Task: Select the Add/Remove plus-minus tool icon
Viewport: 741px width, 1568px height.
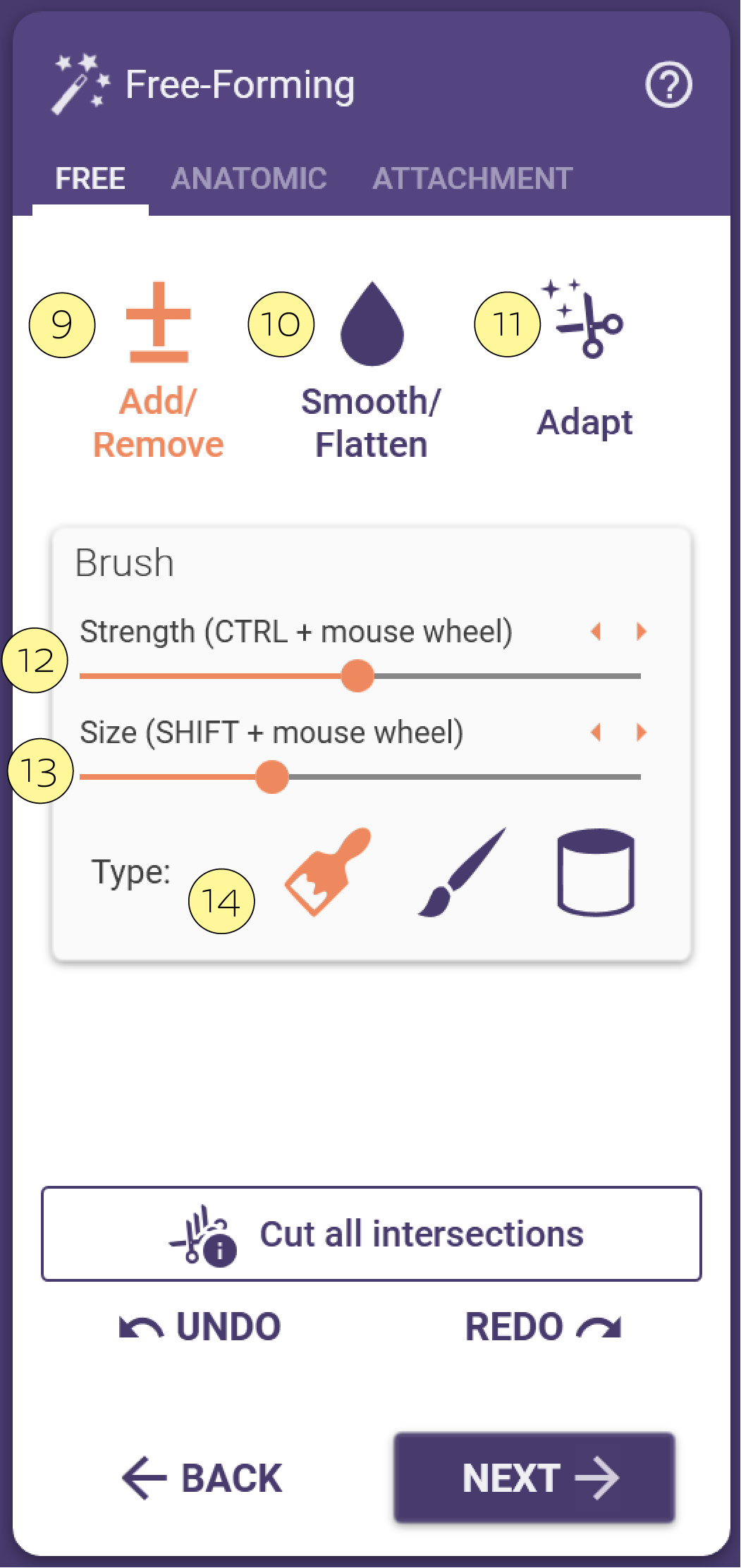Action: [159, 322]
